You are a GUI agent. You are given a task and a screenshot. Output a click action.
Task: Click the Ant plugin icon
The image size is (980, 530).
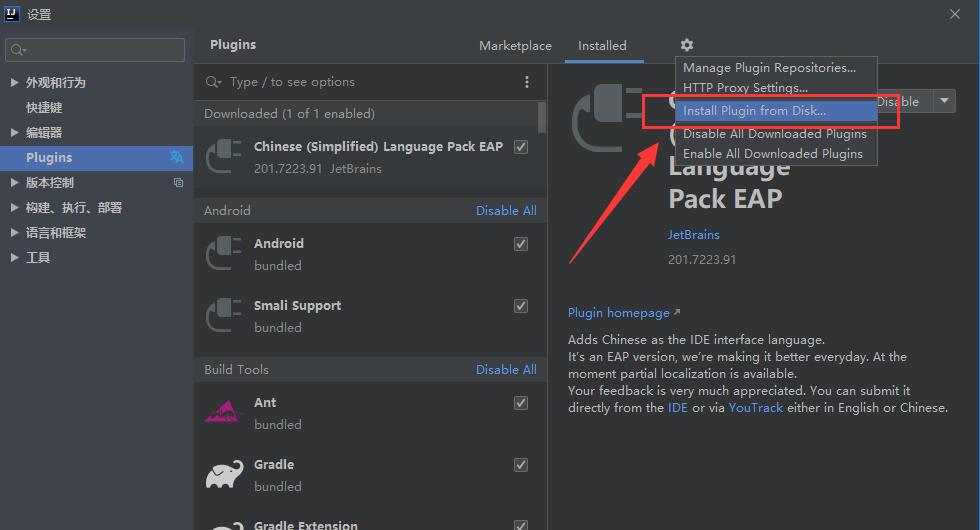point(222,412)
